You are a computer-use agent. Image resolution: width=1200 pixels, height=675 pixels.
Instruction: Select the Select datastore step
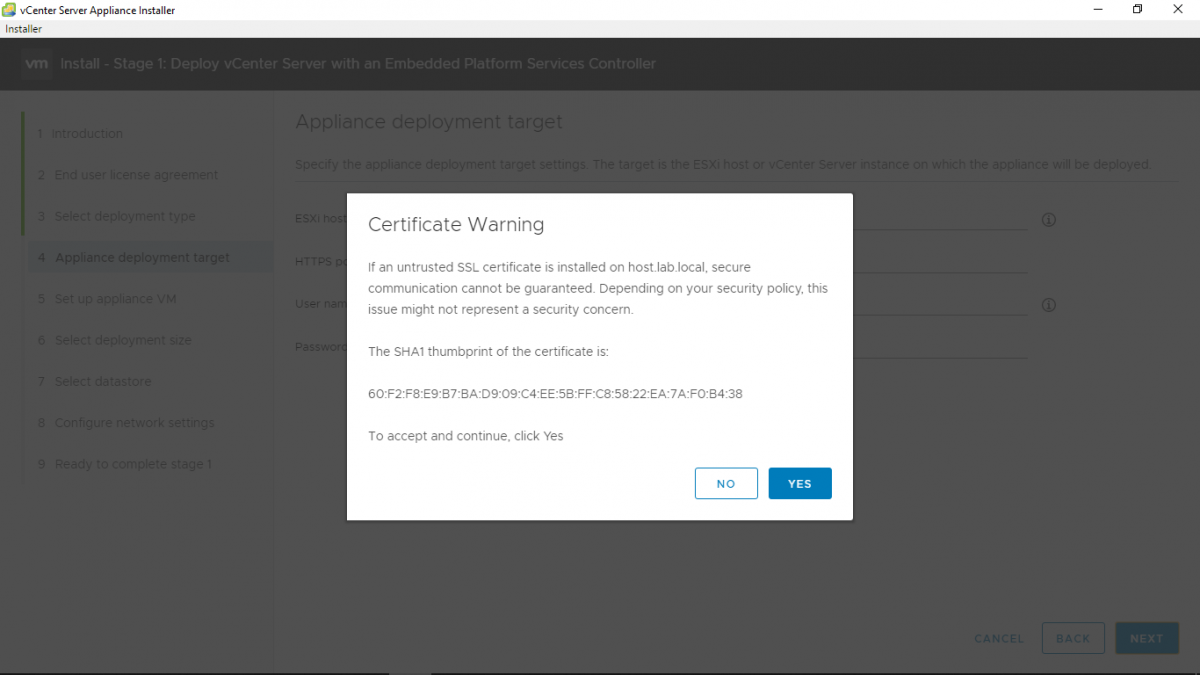[x=95, y=381]
